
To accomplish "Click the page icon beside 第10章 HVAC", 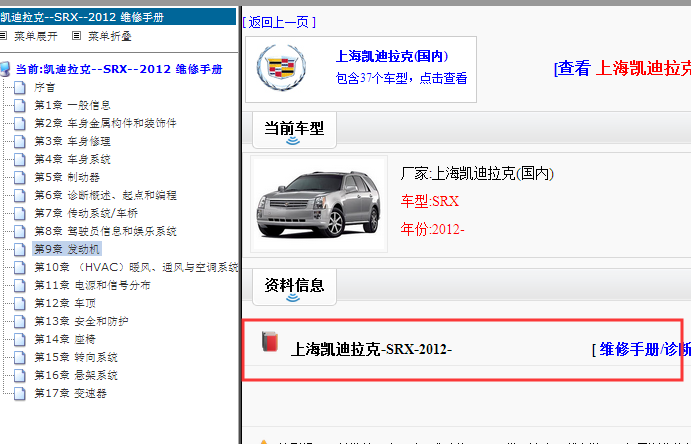I will point(20,268).
